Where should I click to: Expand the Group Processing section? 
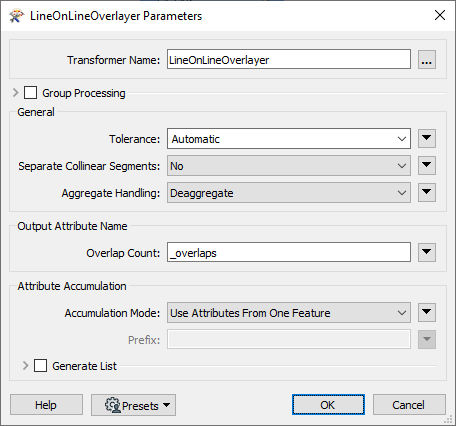[15, 93]
